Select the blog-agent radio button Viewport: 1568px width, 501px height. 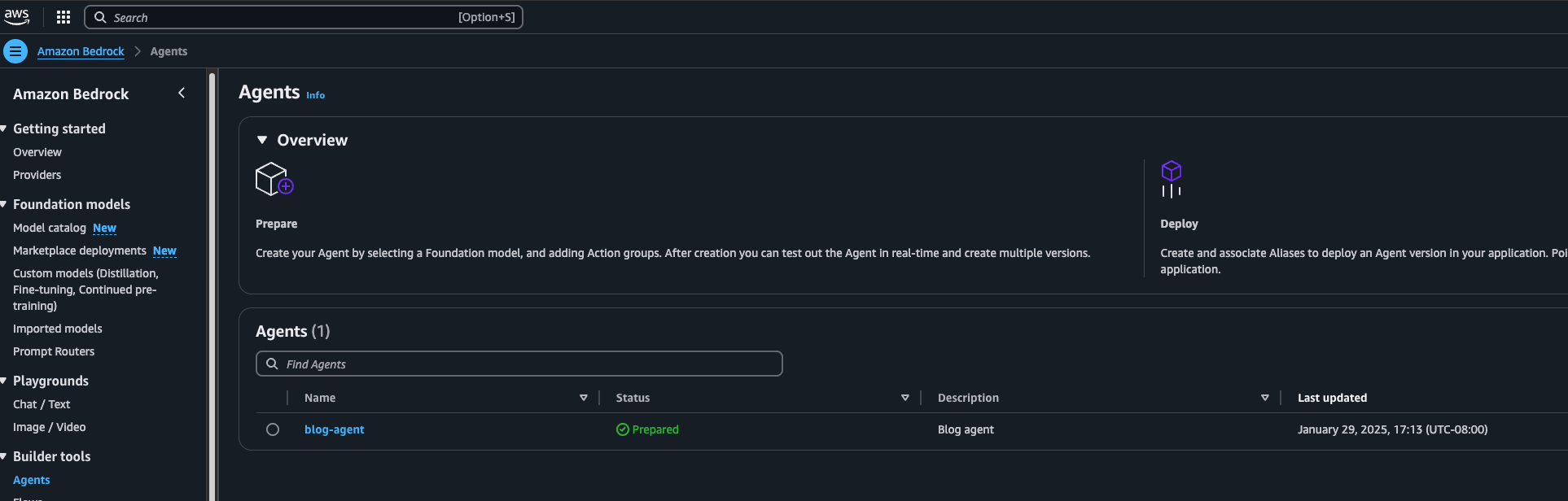click(273, 429)
